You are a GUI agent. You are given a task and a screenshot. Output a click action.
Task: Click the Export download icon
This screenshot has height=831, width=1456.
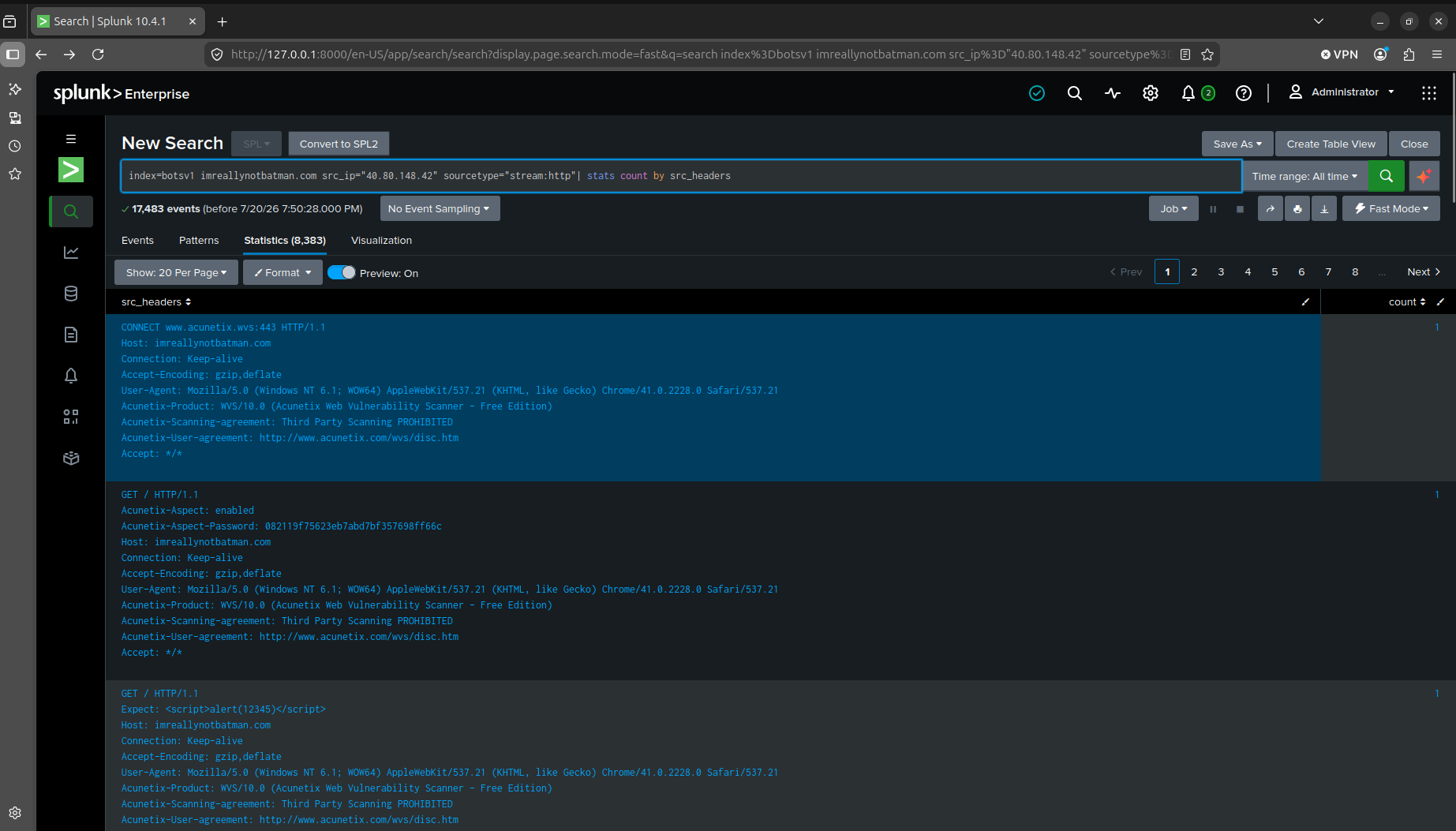tap(1324, 209)
